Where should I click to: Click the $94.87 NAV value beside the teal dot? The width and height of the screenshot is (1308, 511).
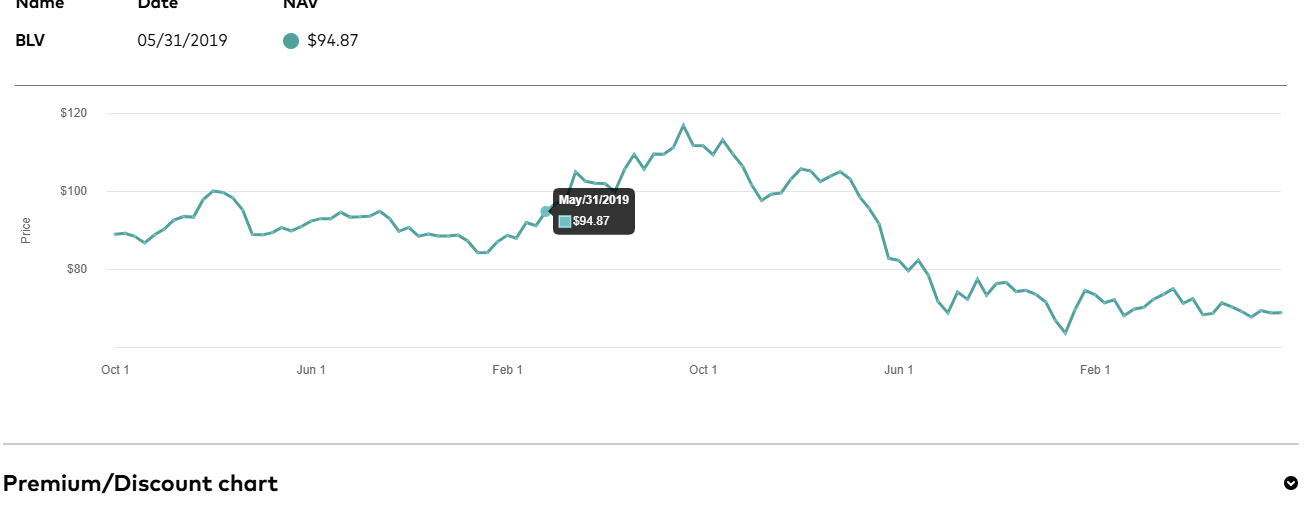pyautogui.click(x=333, y=41)
